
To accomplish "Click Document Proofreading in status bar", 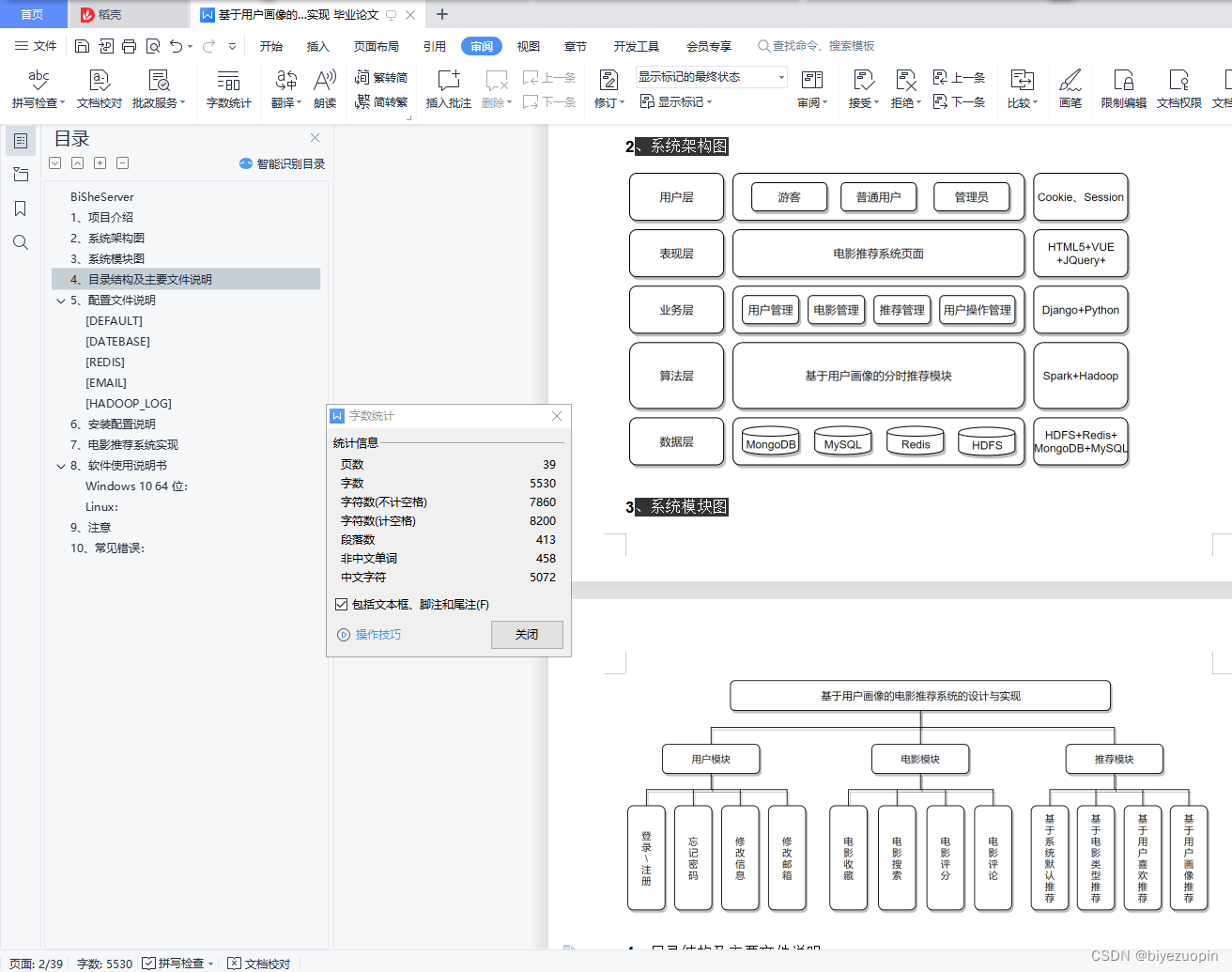I will coord(259,964).
